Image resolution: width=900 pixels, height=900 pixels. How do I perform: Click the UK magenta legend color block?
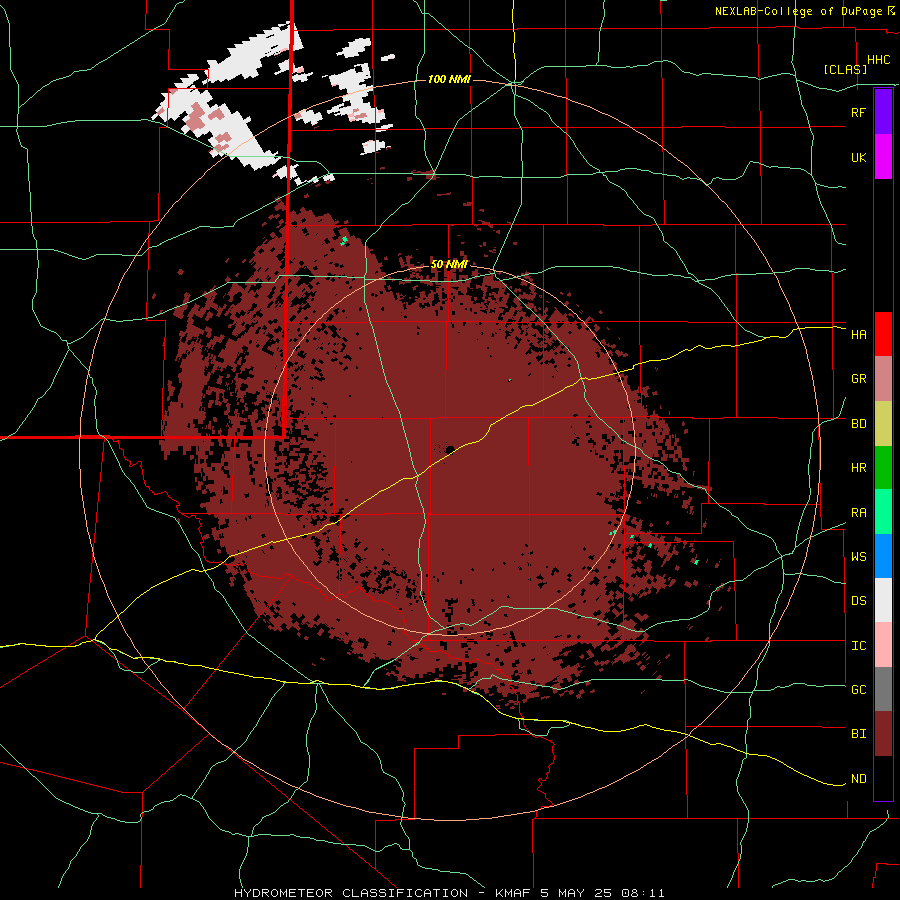tap(883, 157)
